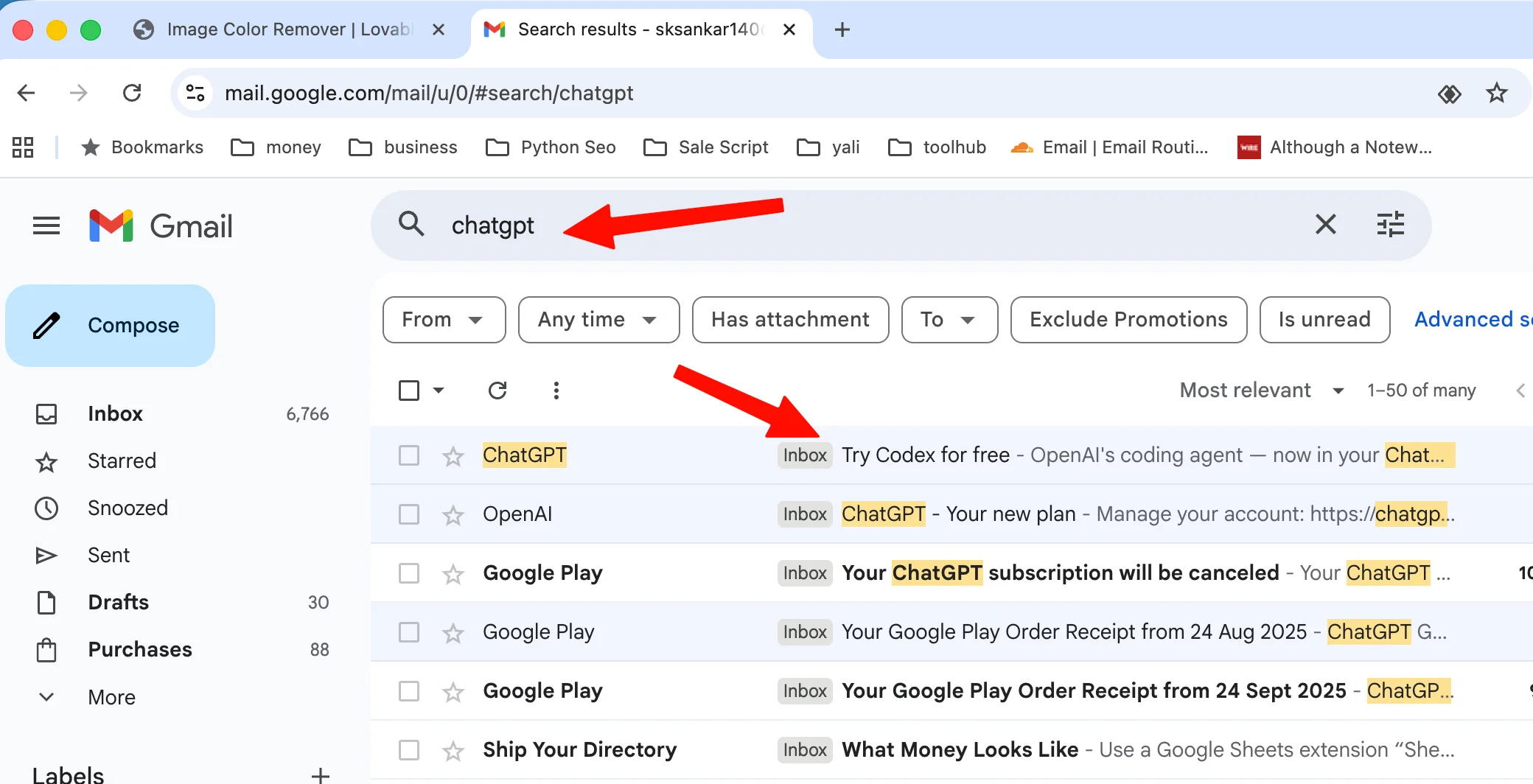Viewport: 1533px width, 784px height.
Task: Collapse the More section in sidebar
Action: 46,696
